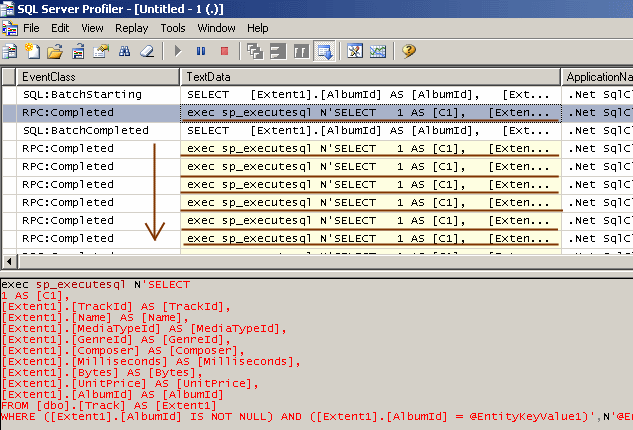Open the View menu
This screenshot has height=430, width=633.
(x=92, y=28)
